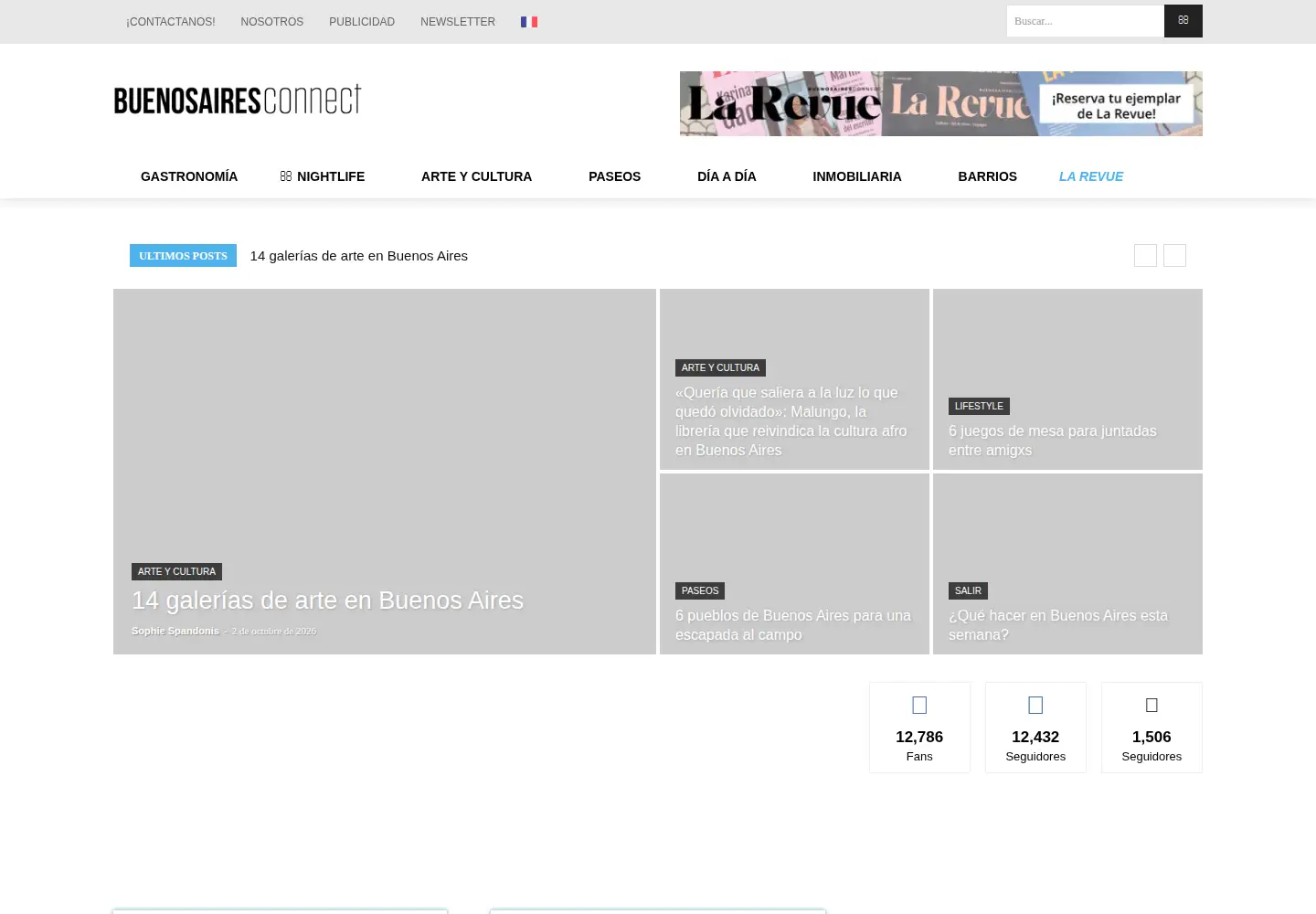Open the Paseos menu
Screen dimensions: 1316x914
pyautogui.click(x=614, y=176)
